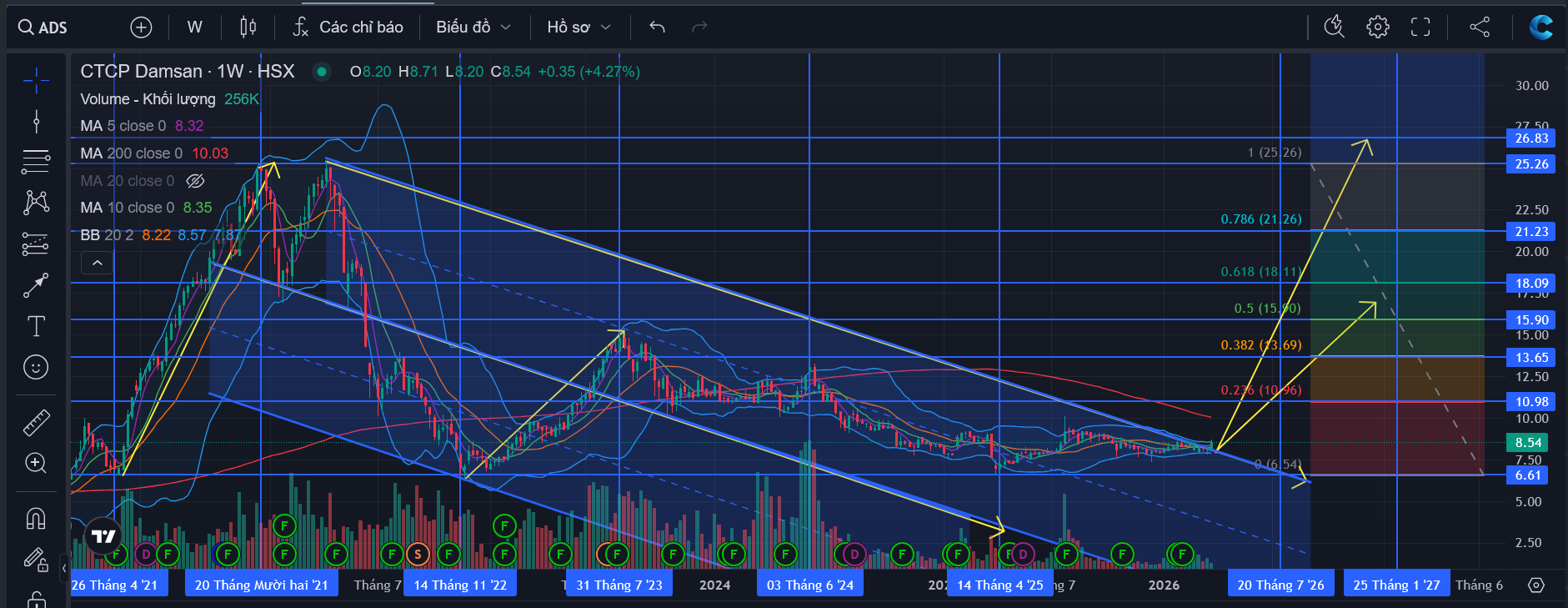The height and width of the screenshot is (608, 1568).
Task: Open quick search lightning icon
Action: (1335, 28)
